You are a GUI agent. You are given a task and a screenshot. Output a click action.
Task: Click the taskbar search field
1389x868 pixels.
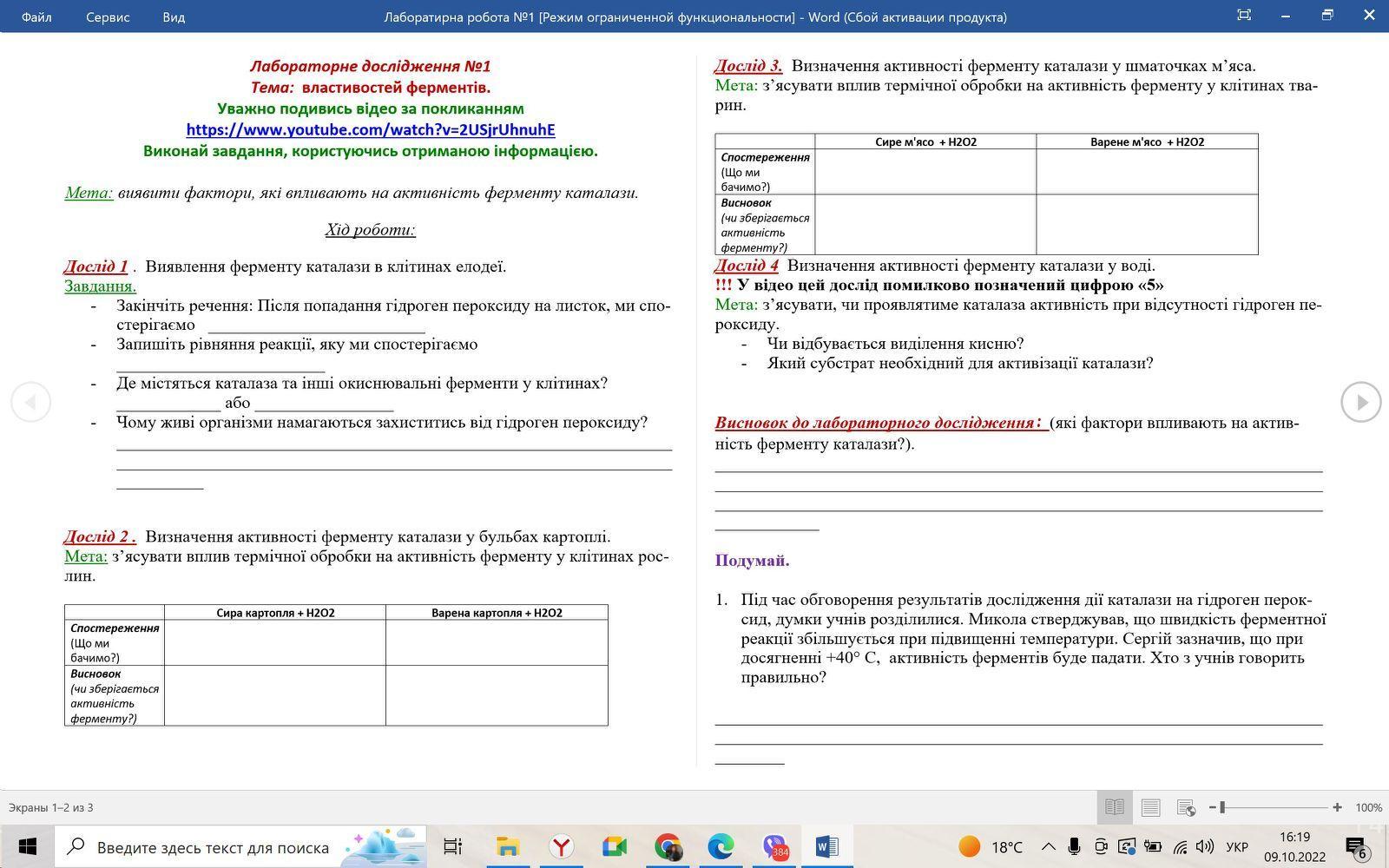(240, 846)
